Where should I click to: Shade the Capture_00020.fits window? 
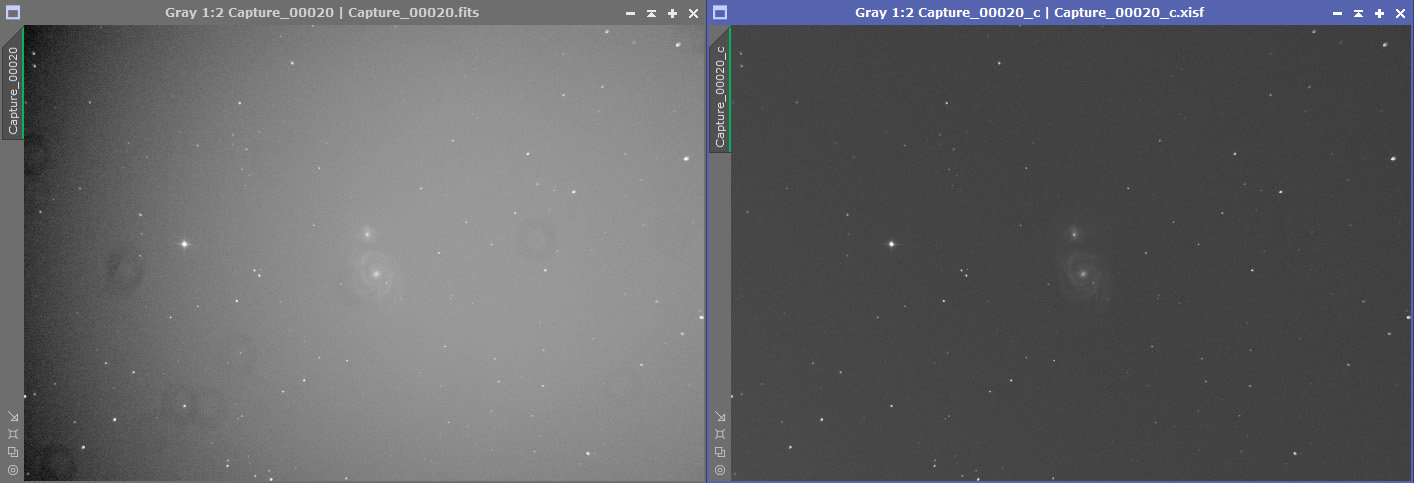(651, 13)
